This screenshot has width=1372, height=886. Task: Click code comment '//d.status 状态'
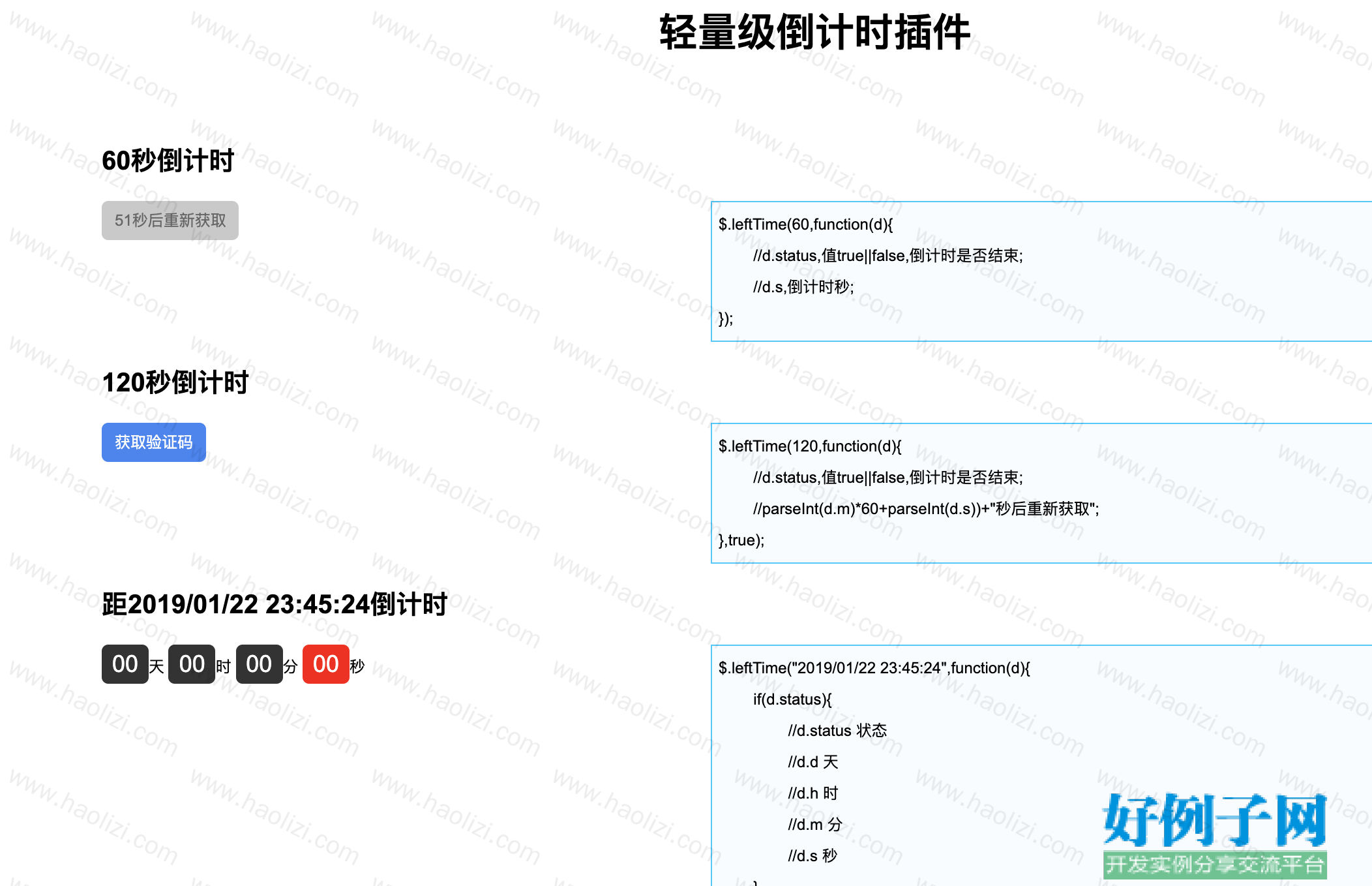tap(837, 731)
